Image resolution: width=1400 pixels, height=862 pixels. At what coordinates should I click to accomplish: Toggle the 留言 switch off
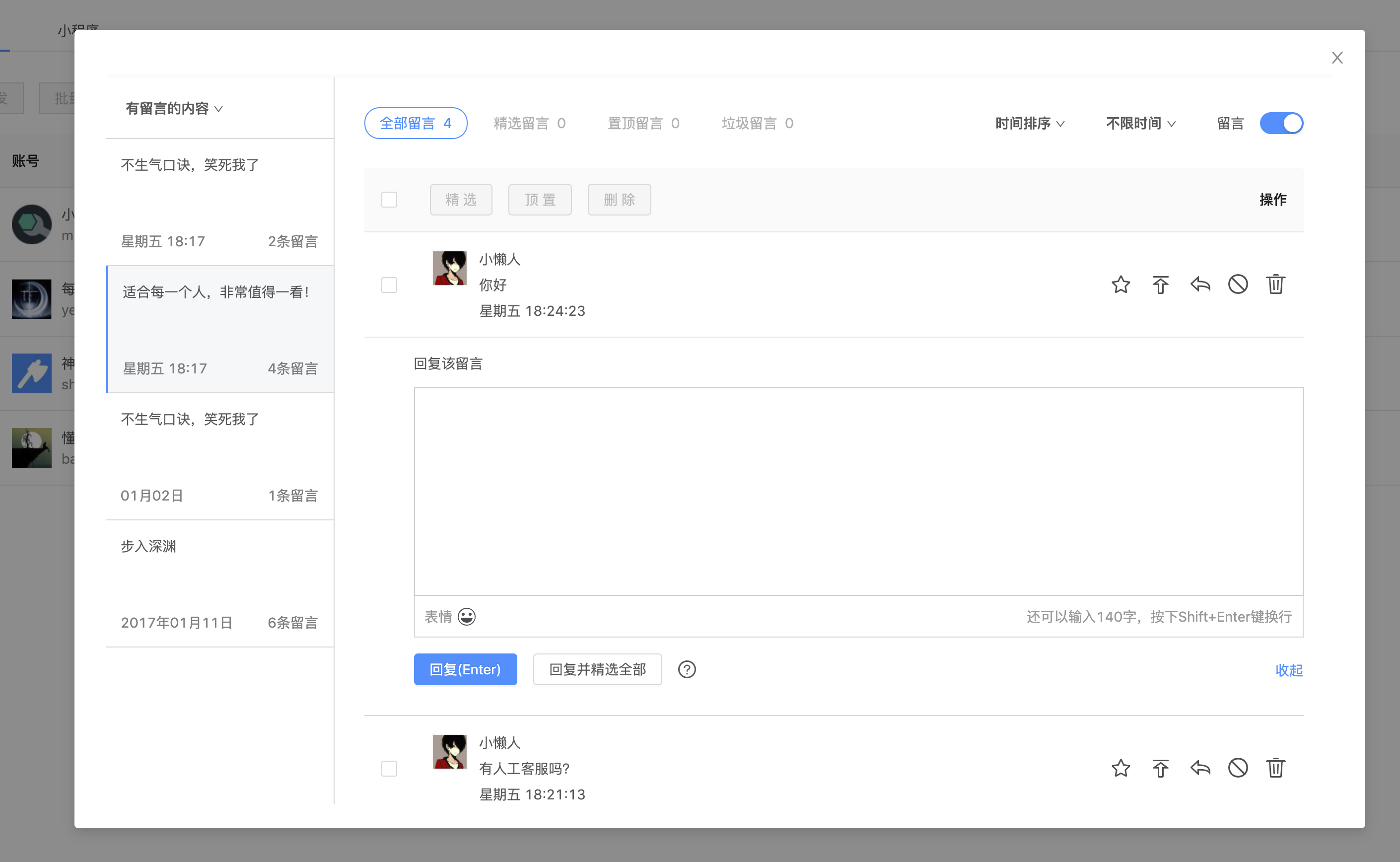(x=1281, y=123)
